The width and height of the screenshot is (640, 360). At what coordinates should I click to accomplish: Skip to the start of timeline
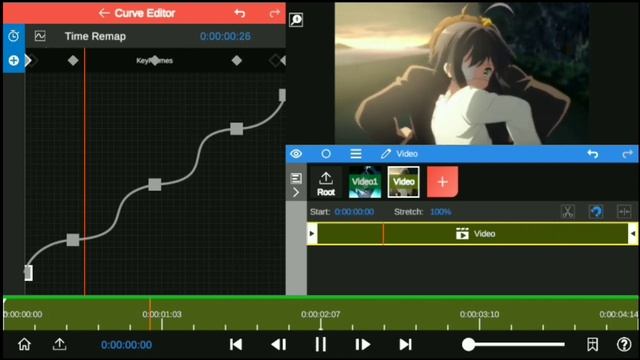tap(236, 344)
